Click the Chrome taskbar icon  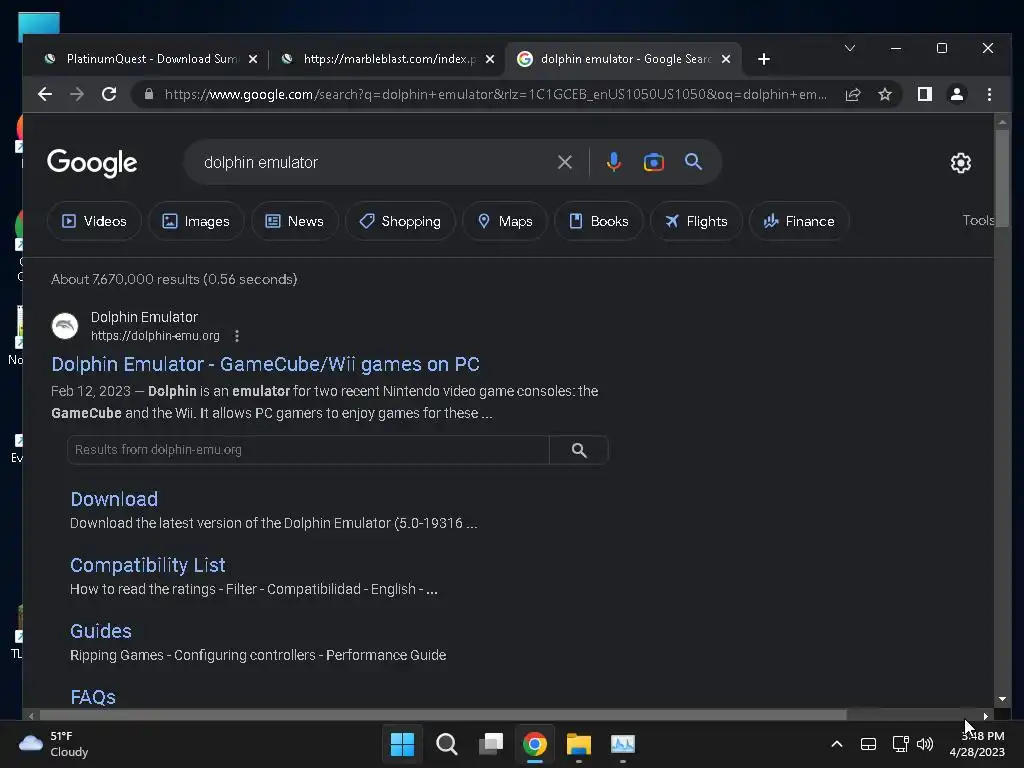pyautogui.click(x=535, y=744)
